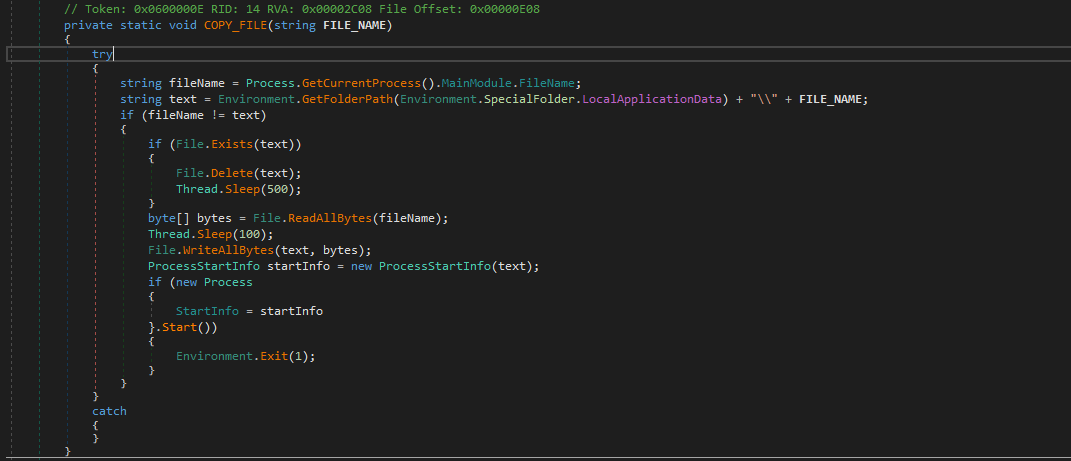Place cursor on the try keyword
1071x461 pixels.
[102, 54]
